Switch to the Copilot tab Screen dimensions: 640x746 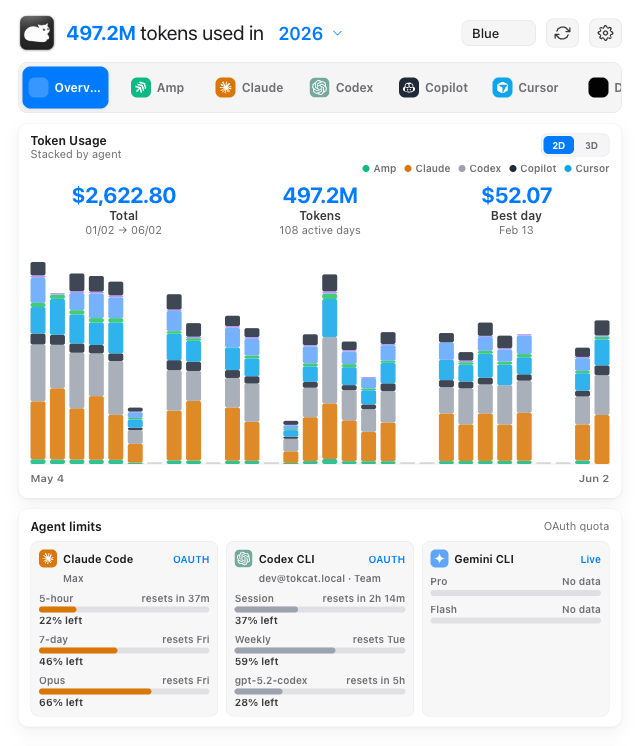click(433, 88)
